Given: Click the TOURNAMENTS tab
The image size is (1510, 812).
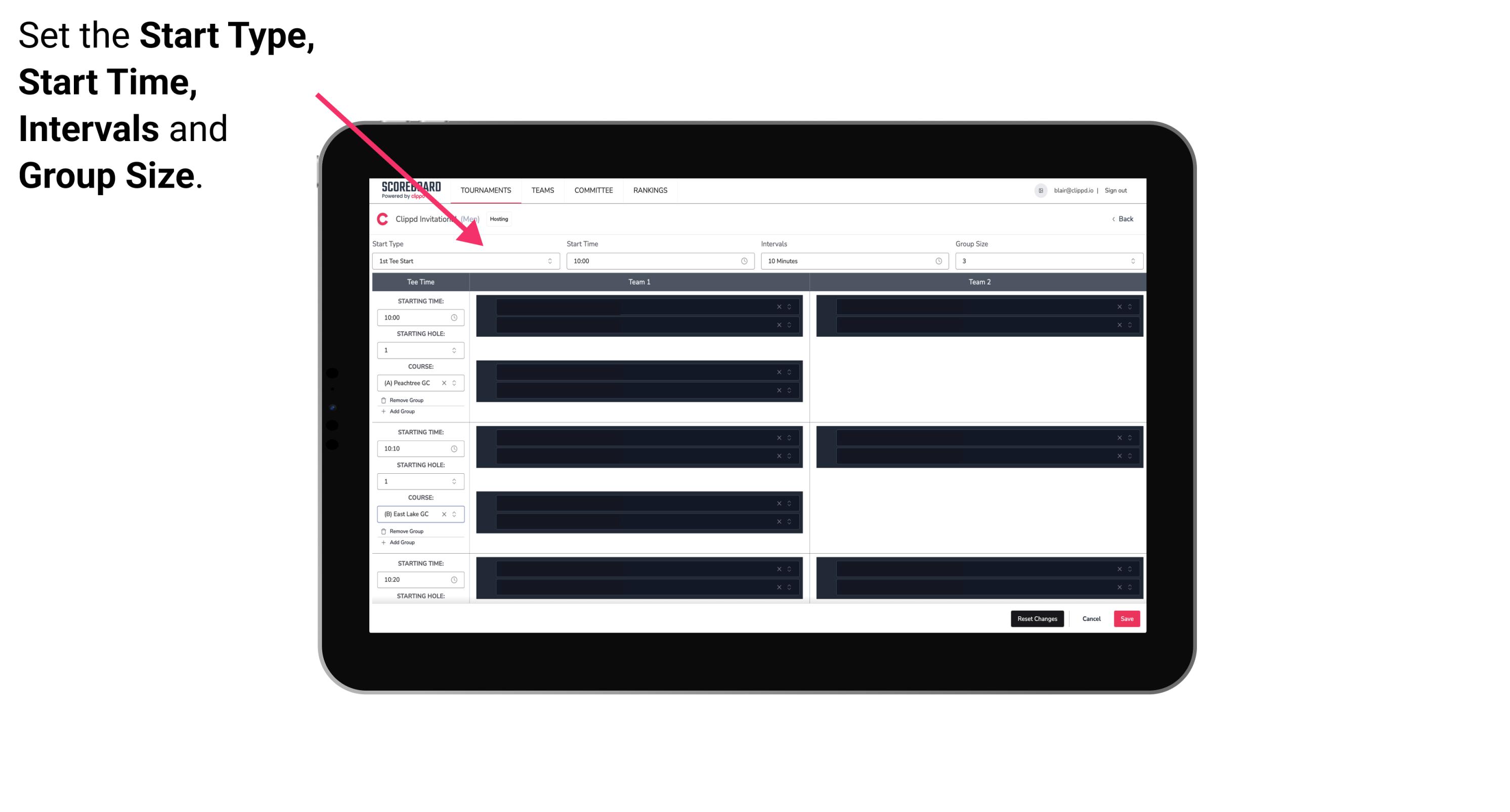Looking at the screenshot, I should (x=486, y=190).
